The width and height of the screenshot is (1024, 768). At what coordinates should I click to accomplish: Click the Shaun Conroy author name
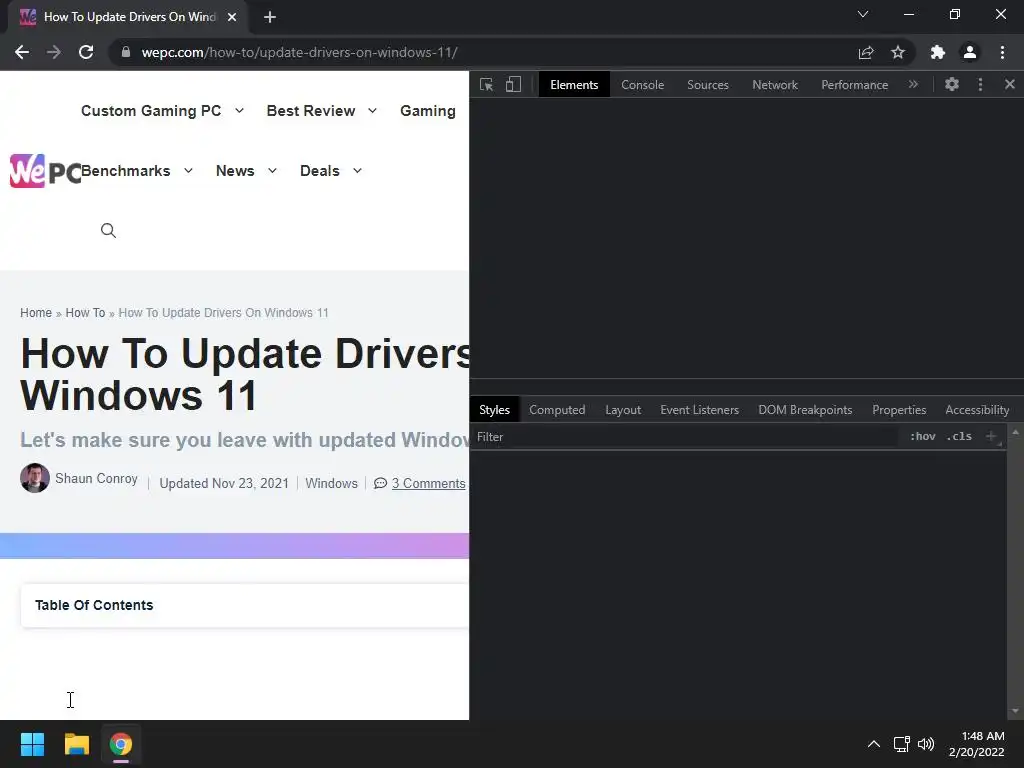pos(96,478)
